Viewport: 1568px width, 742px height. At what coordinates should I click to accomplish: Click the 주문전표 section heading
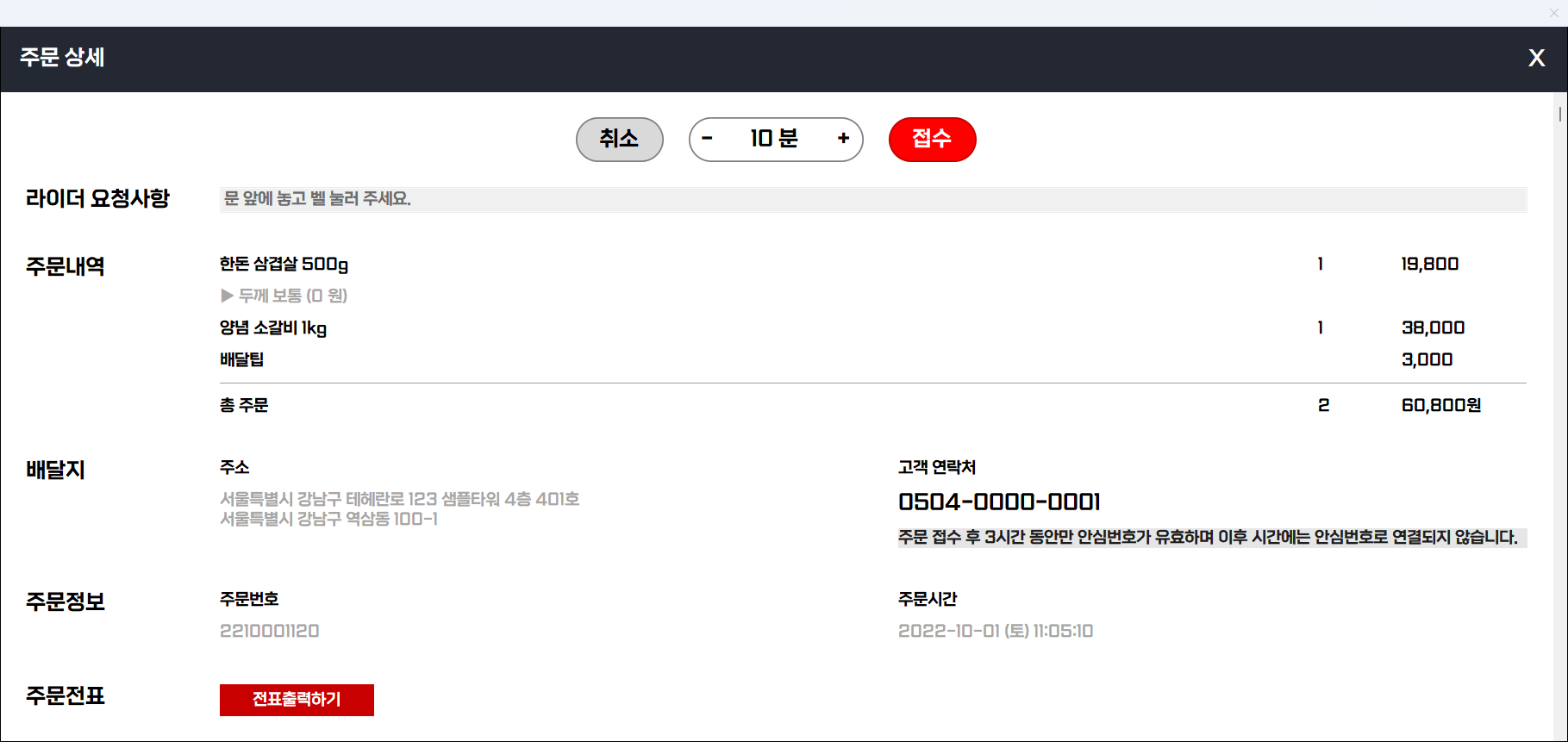(66, 695)
